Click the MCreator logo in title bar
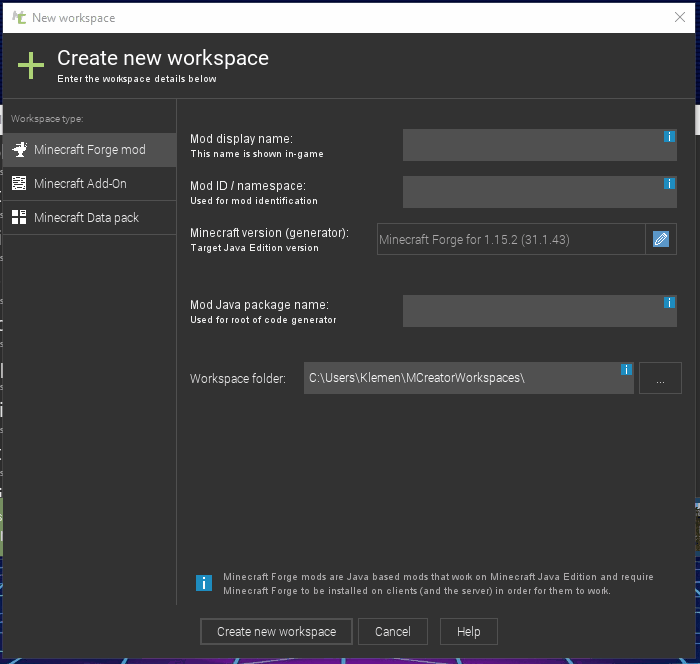Image resolution: width=700 pixels, height=664 pixels. click(x=19, y=18)
